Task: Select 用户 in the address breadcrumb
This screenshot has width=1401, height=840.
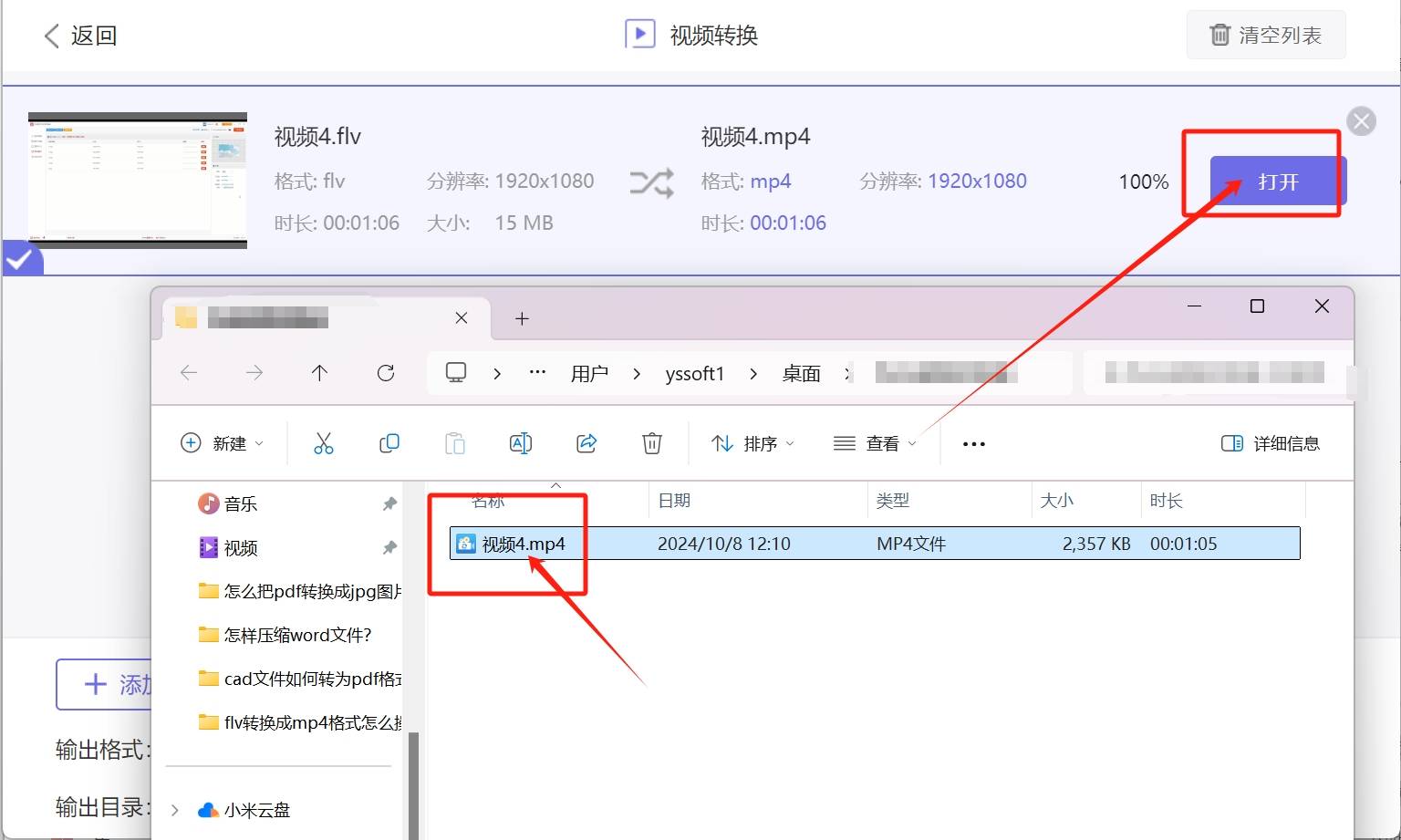Action: (x=589, y=373)
